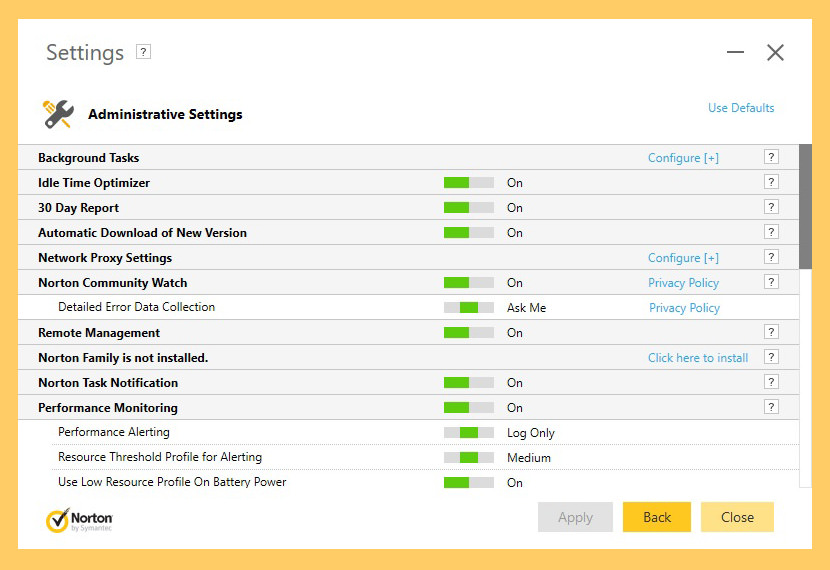Turn off 30 Day Report switch
830x570 pixels.
pyautogui.click(x=468, y=207)
